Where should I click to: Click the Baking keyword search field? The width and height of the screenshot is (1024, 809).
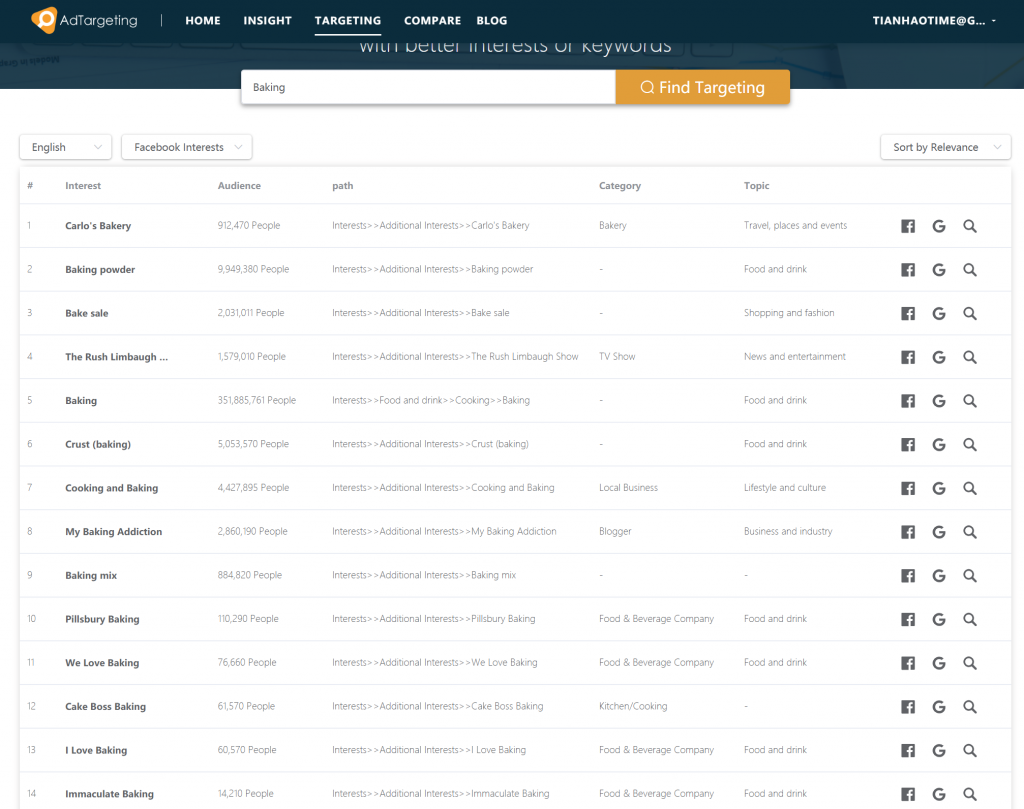(428, 87)
